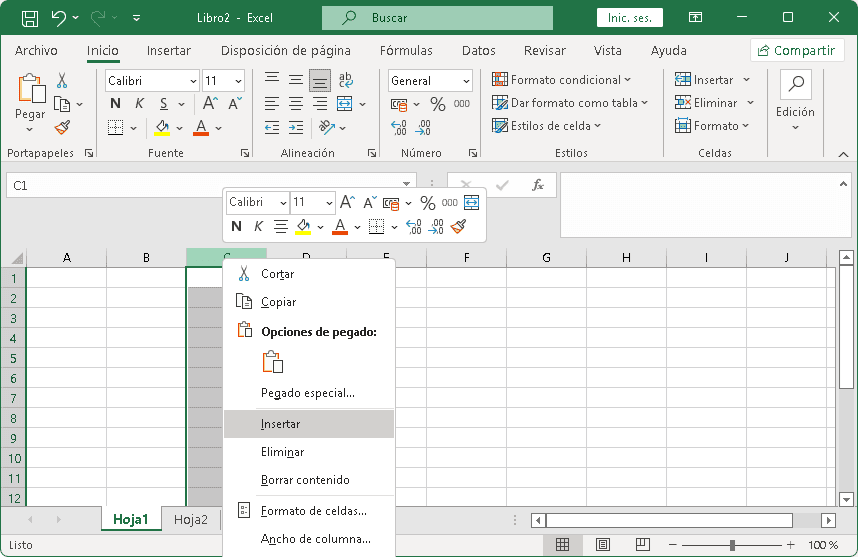The image size is (858, 557).
Task: Expand Dar formato como tabla dropdown
Action: [645, 103]
